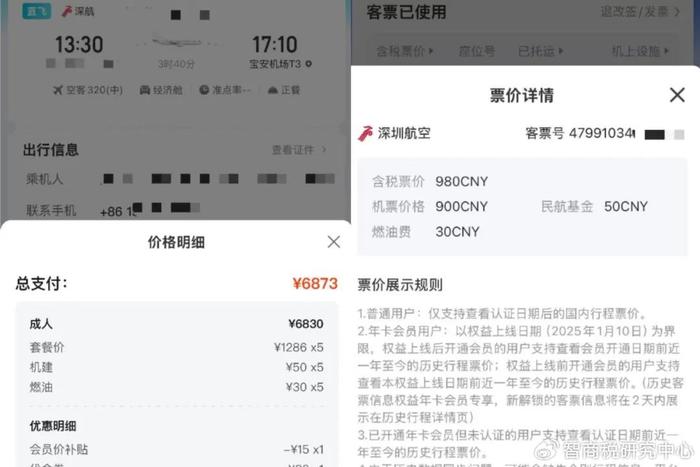Tap the clock icon beside 准点率
The height and width of the screenshot is (467, 700).
point(204,90)
